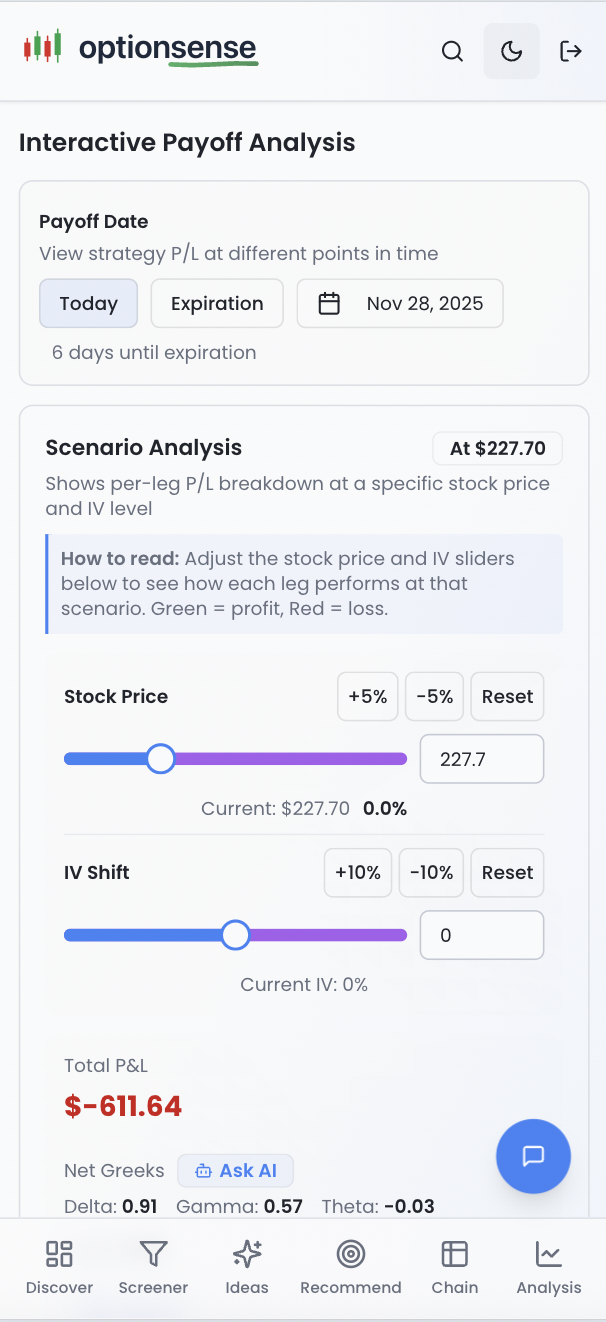Go to the Ideas sparkle tab
This screenshot has height=1322, width=606.
pyautogui.click(x=247, y=1267)
